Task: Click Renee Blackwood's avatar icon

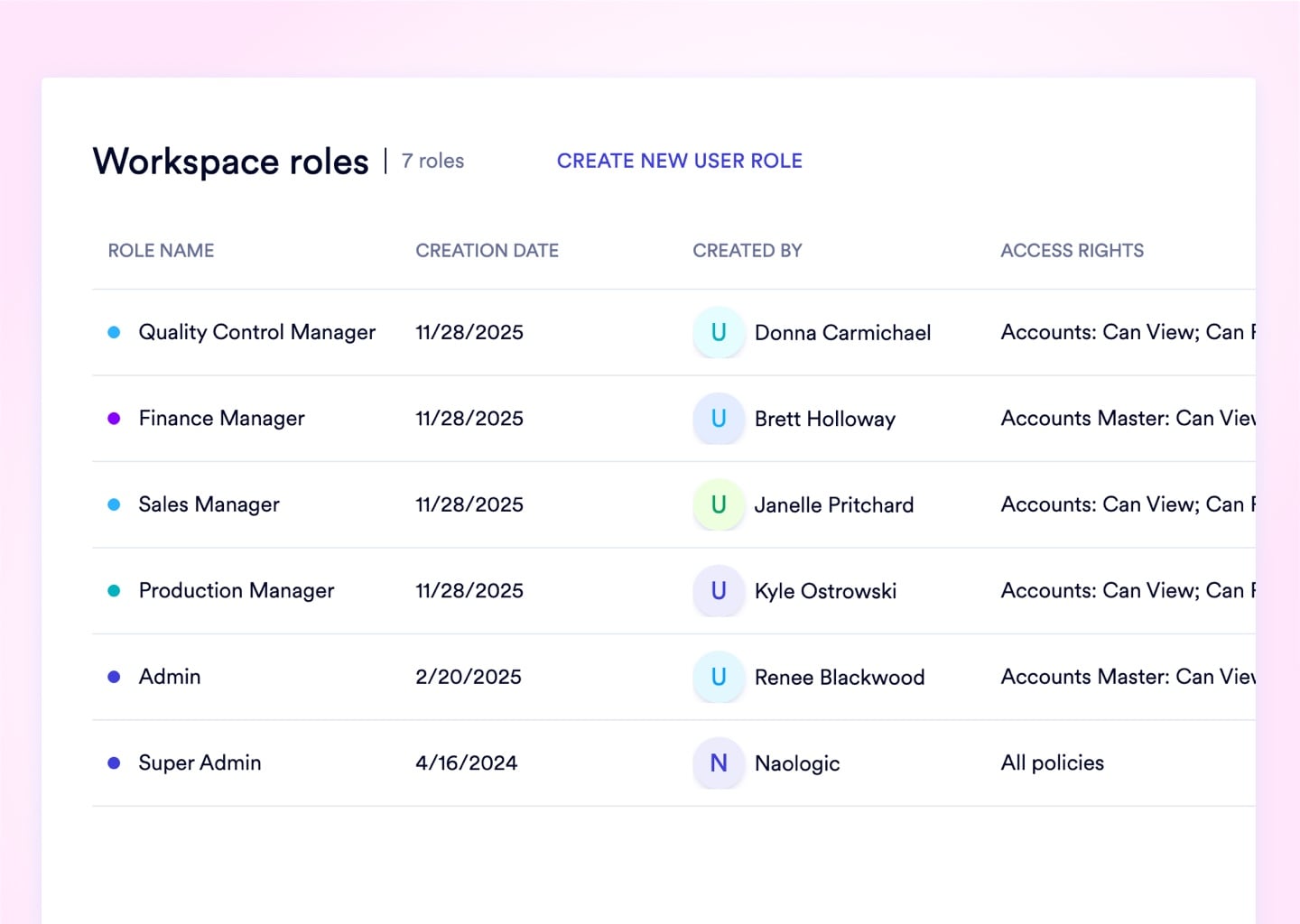Action: click(x=719, y=677)
